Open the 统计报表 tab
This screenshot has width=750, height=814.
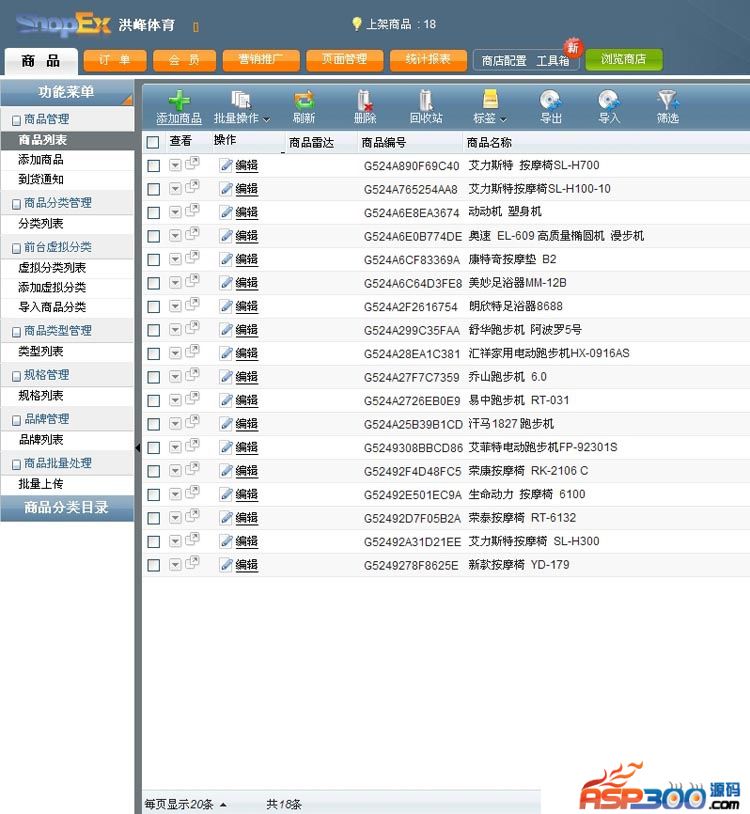428,60
